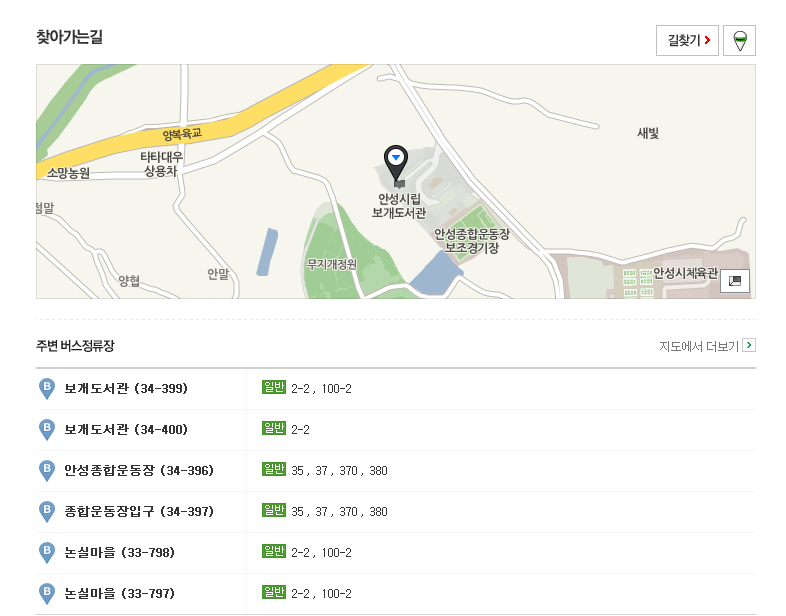The height and width of the screenshot is (616, 786).
Task: Select 보개도서관 (34-399) bus stop name
Action: (x=126, y=389)
